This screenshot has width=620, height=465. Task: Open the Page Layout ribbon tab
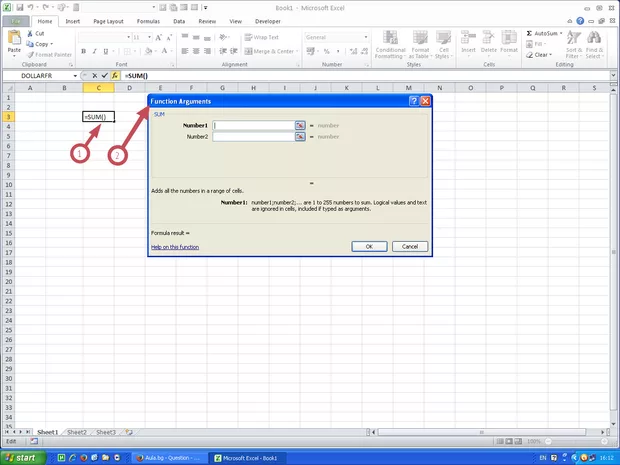point(110,20)
